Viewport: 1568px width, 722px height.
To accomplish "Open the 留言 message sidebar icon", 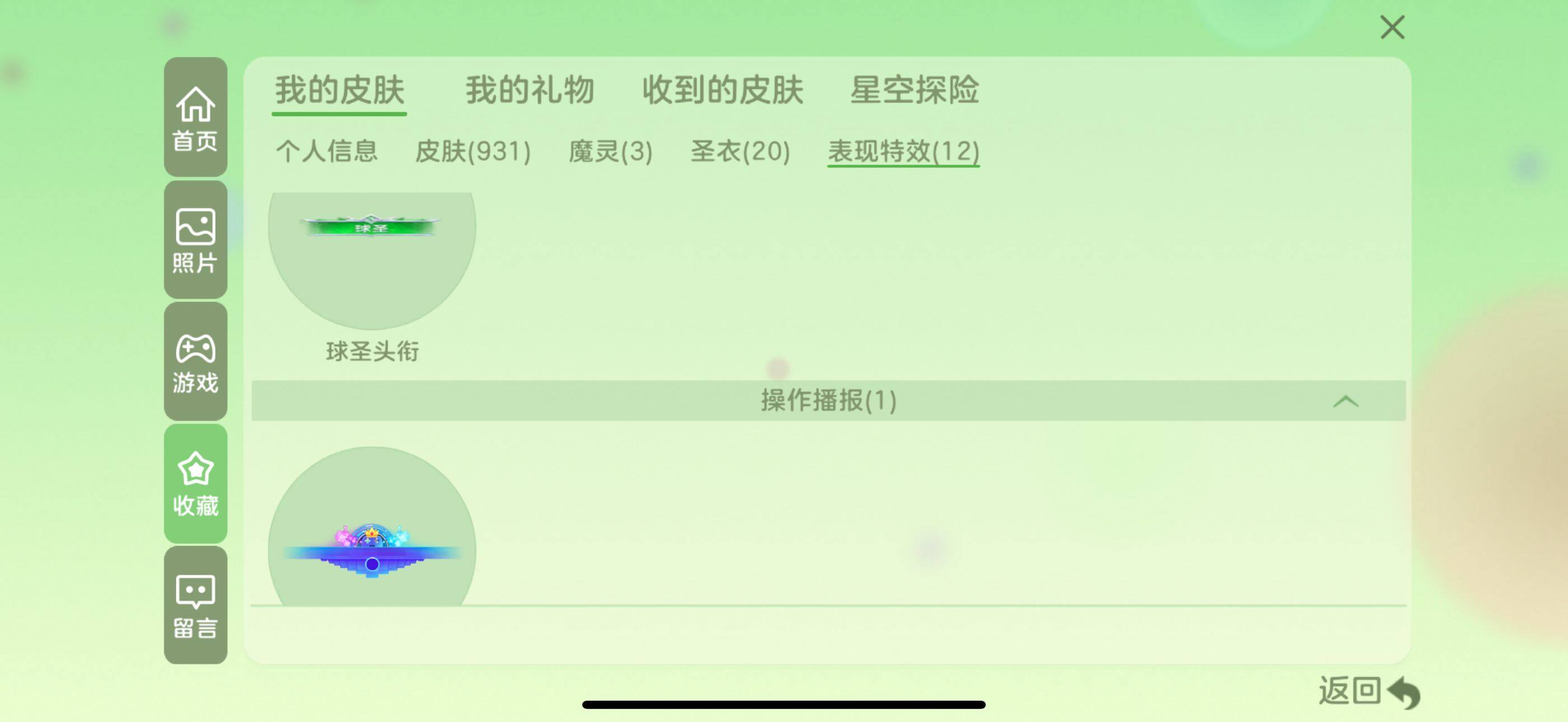I will click(x=195, y=605).
